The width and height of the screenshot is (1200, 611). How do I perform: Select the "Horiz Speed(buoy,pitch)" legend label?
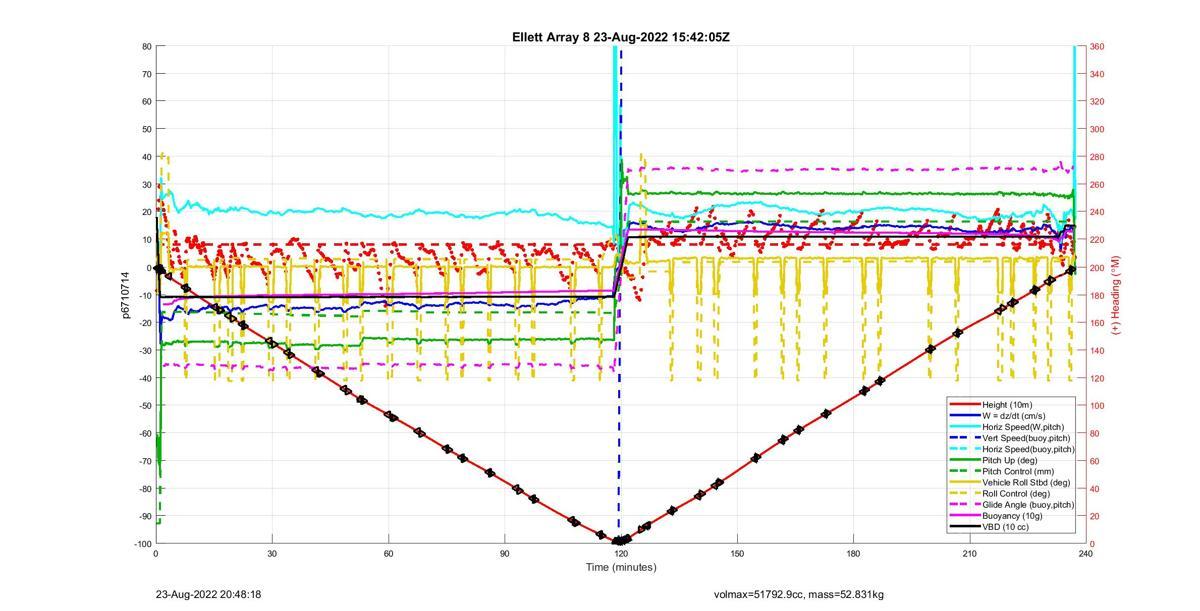pos(1028,449)
